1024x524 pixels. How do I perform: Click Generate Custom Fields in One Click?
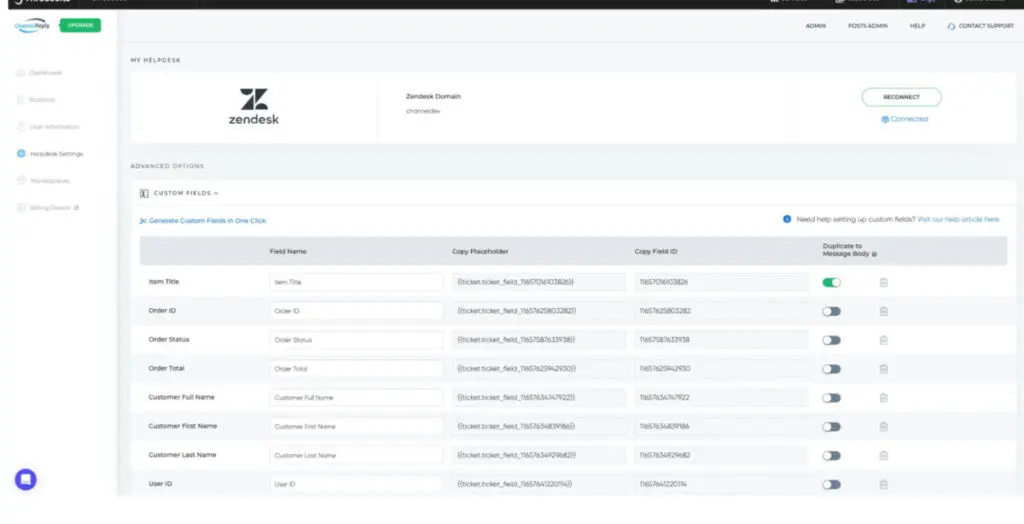click(207, 220)
